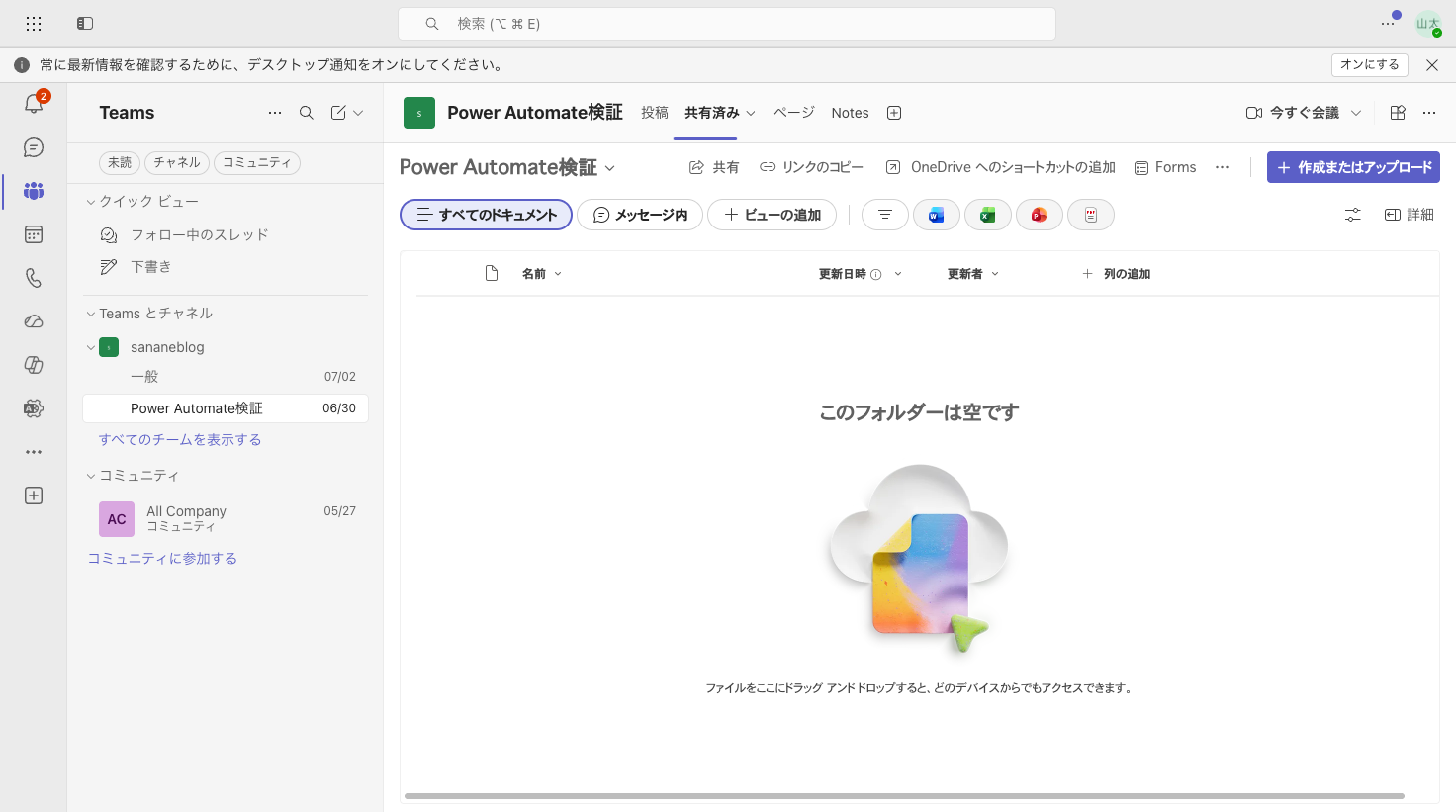
Task: Open the app launcher grid icon
Action: (x=34, y=23)
